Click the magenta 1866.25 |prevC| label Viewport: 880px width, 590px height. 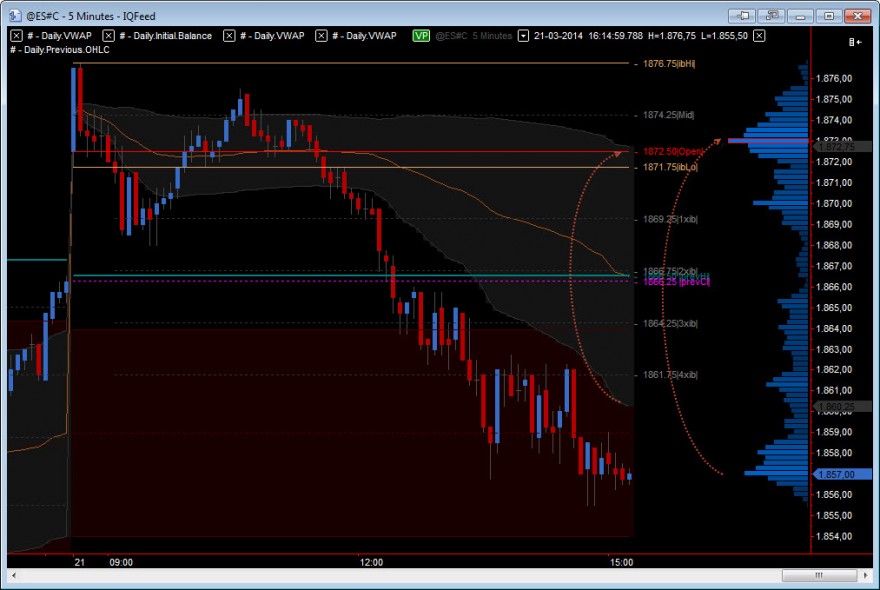pyautogui.click(x=676, y=282)
